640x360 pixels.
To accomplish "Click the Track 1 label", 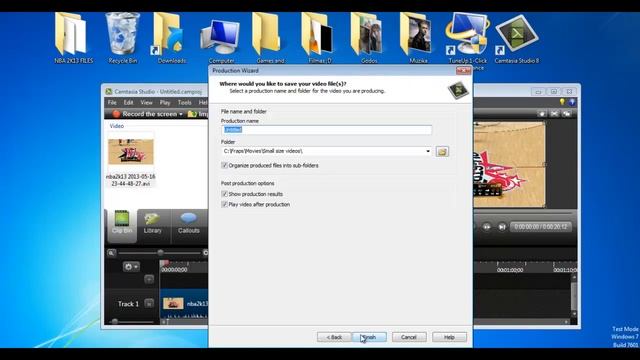I will pyautogui.click(x=128, y=304).
